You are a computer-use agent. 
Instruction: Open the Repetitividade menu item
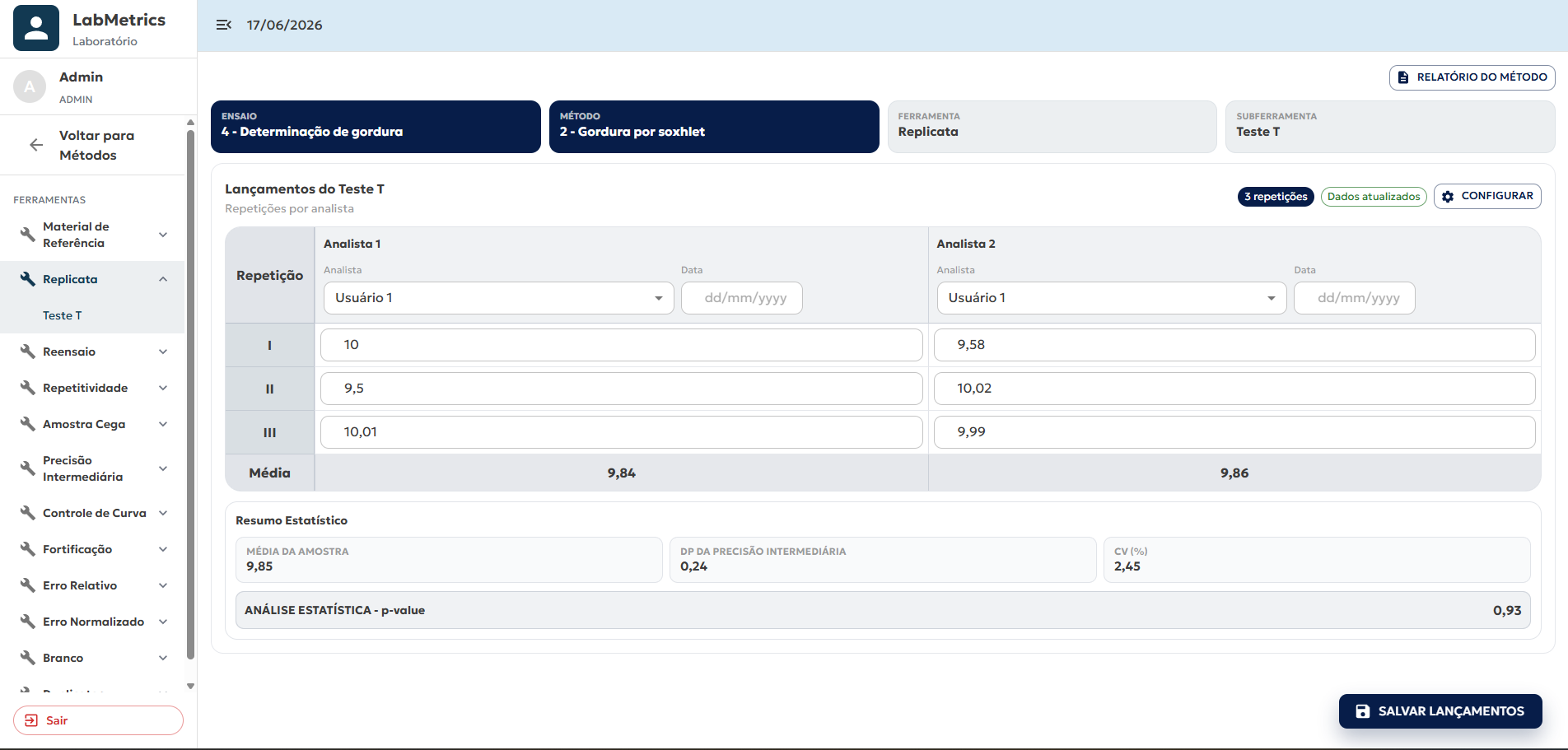point(93,388)
